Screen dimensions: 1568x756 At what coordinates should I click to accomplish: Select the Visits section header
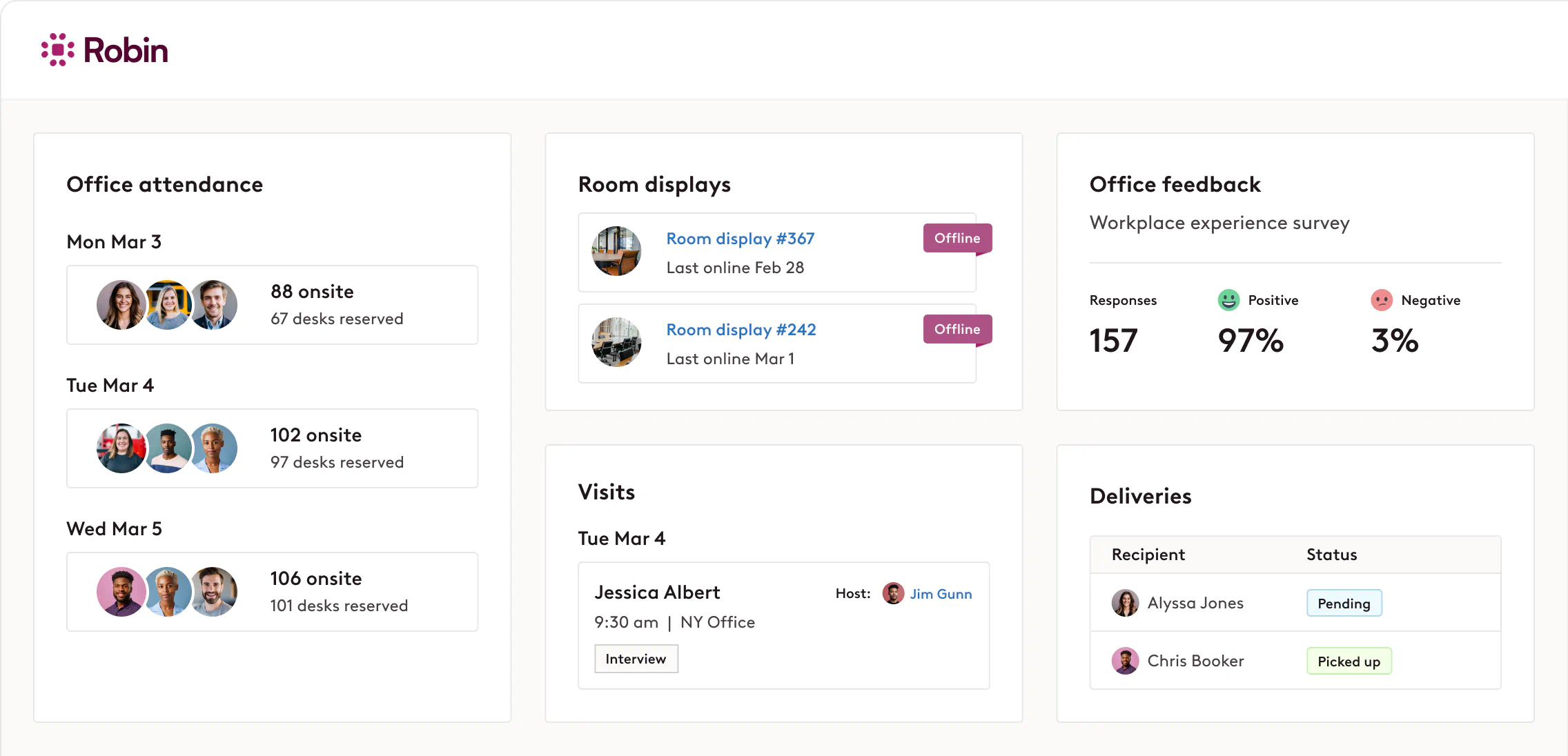[607, 491]
